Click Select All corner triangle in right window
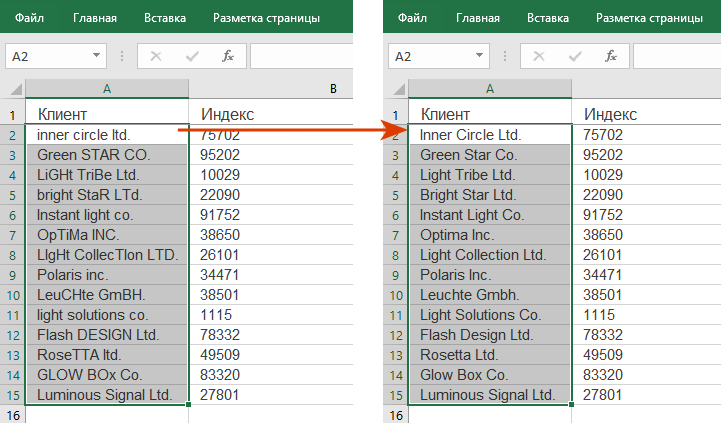This screenshot has height=423, width=721. click(399, 89)
